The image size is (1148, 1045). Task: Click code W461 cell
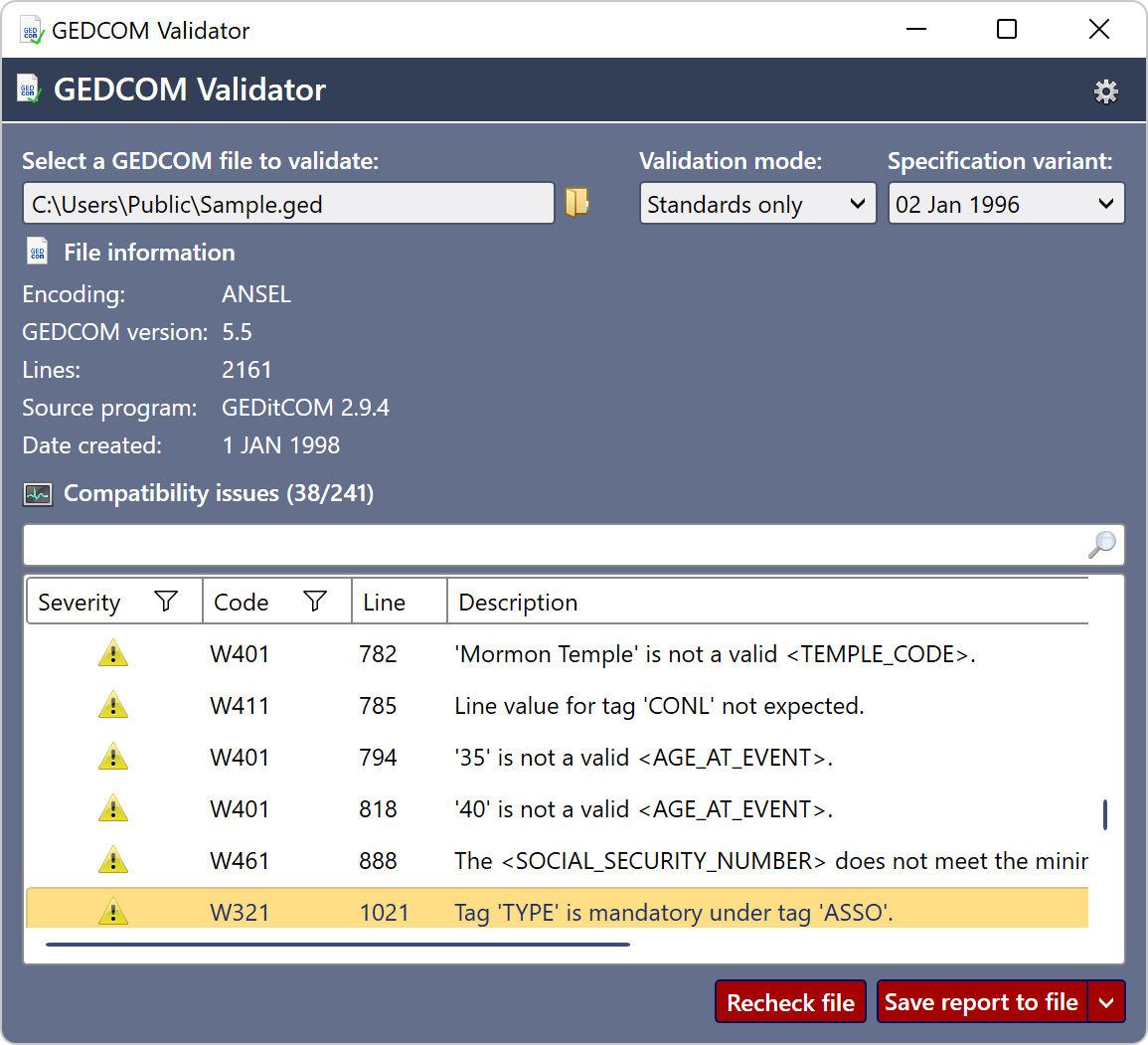(x=240, y=860)
